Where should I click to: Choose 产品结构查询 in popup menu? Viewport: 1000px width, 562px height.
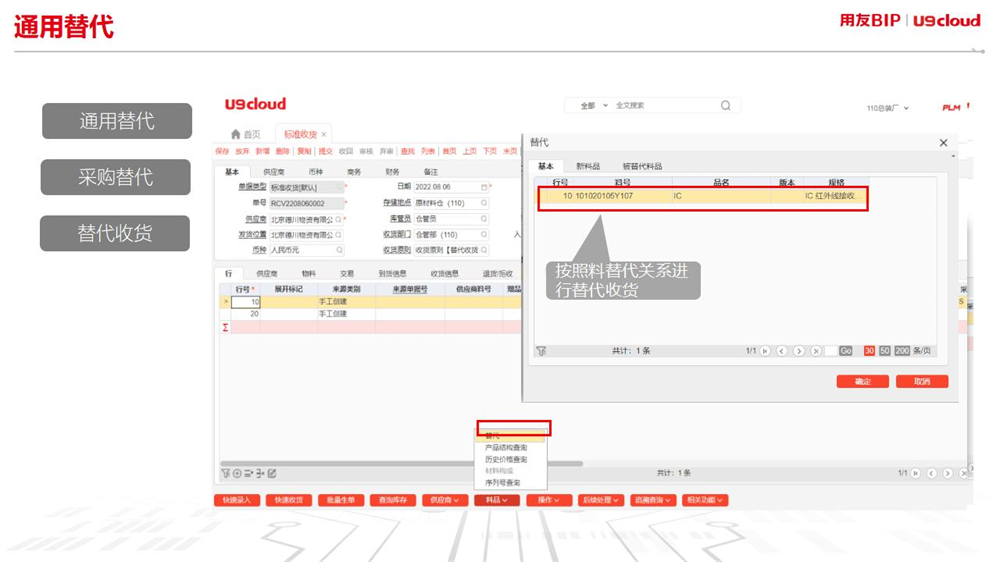(506, 448)
